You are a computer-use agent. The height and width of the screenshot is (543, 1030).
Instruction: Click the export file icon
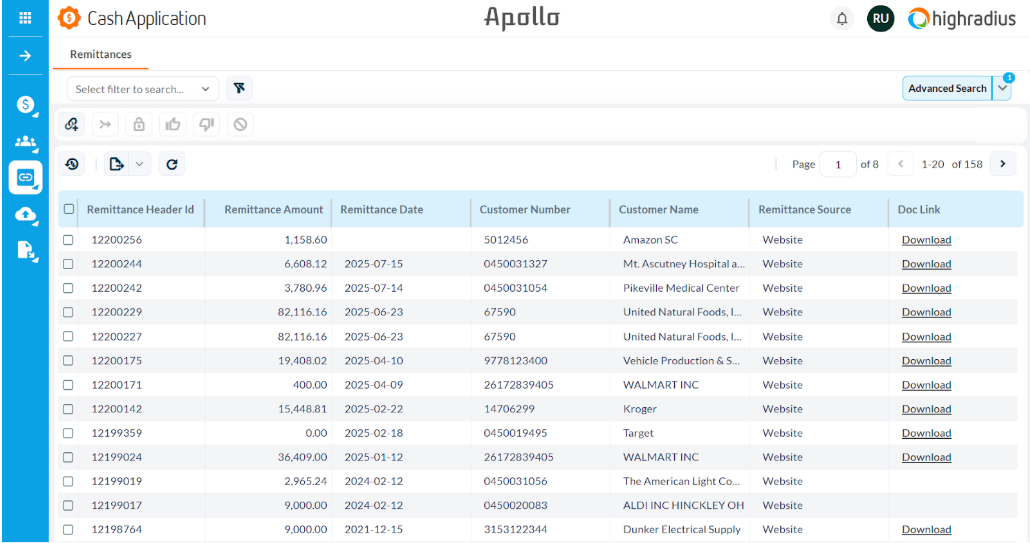pyautogui.click(x=117, y=164)
